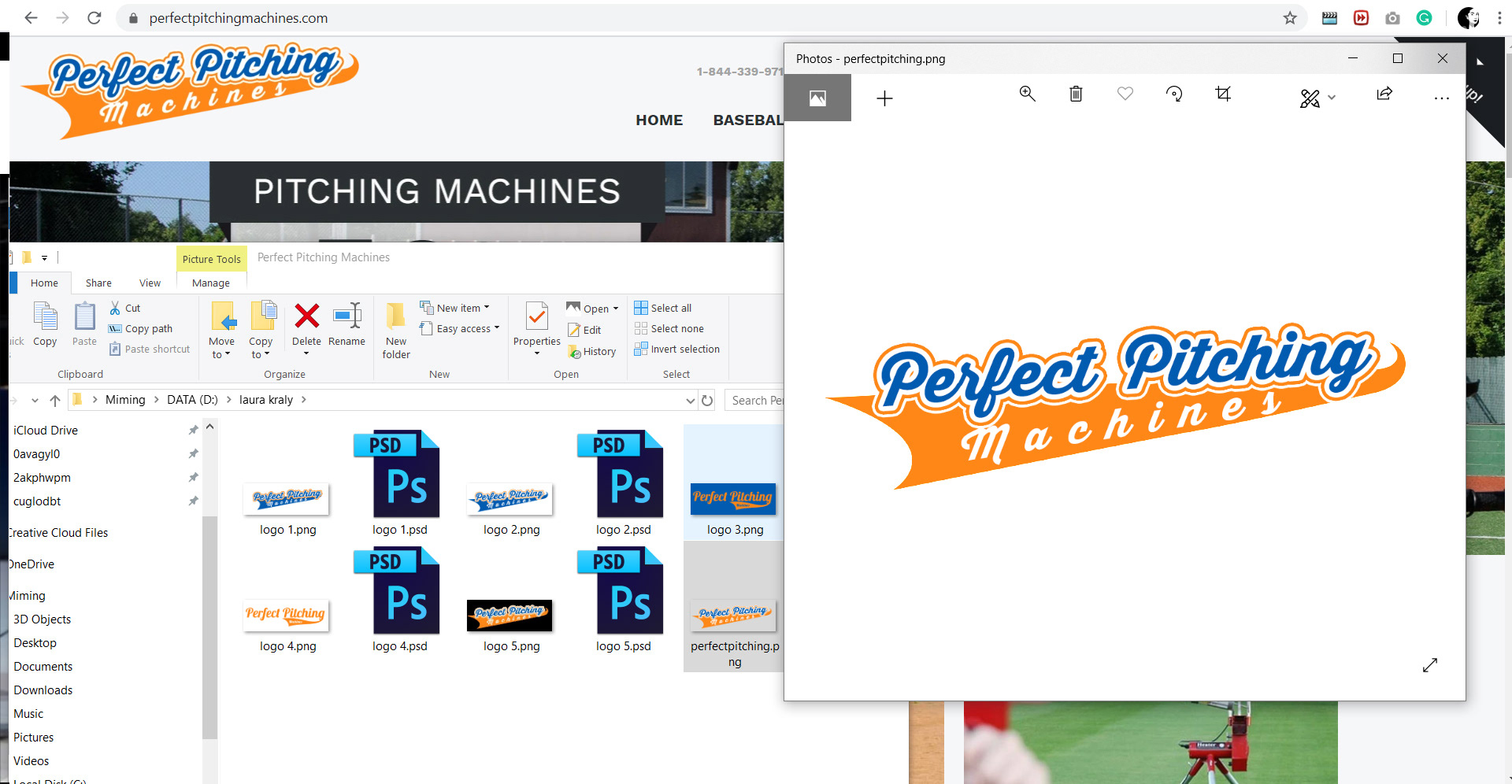
Task: Open the See more menu in Photos
Action: tap(1441, 98)
